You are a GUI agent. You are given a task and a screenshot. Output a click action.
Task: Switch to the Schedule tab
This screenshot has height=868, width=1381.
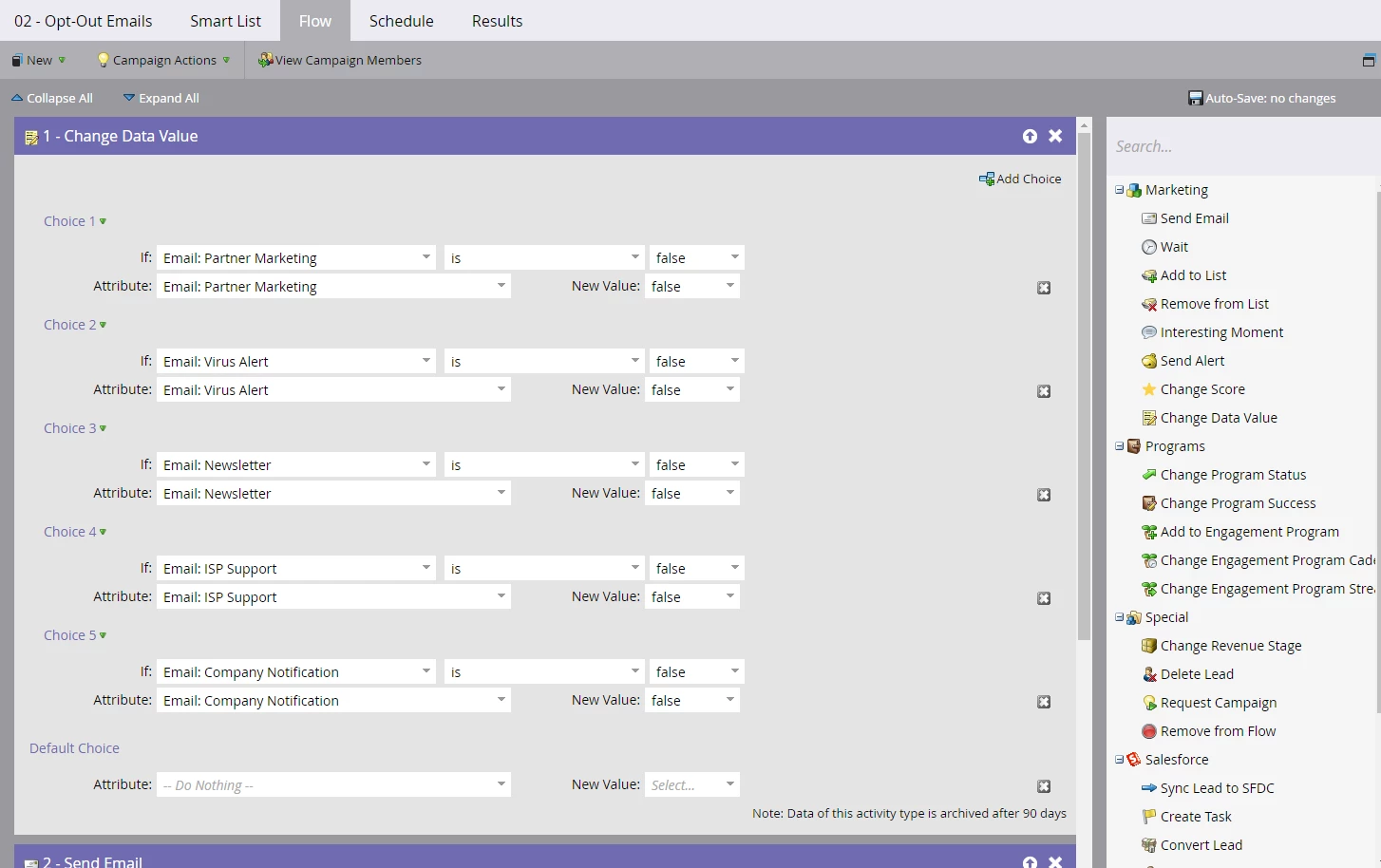pyautogui.click(x=401, y=21)
